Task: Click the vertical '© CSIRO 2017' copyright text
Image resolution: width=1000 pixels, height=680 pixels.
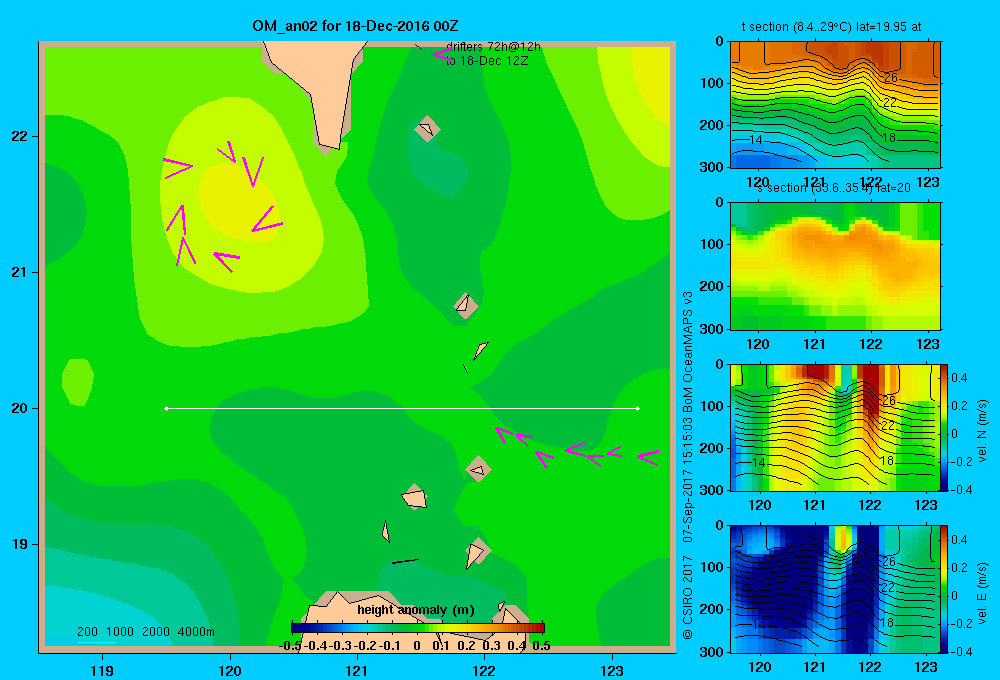Action: 688,597
